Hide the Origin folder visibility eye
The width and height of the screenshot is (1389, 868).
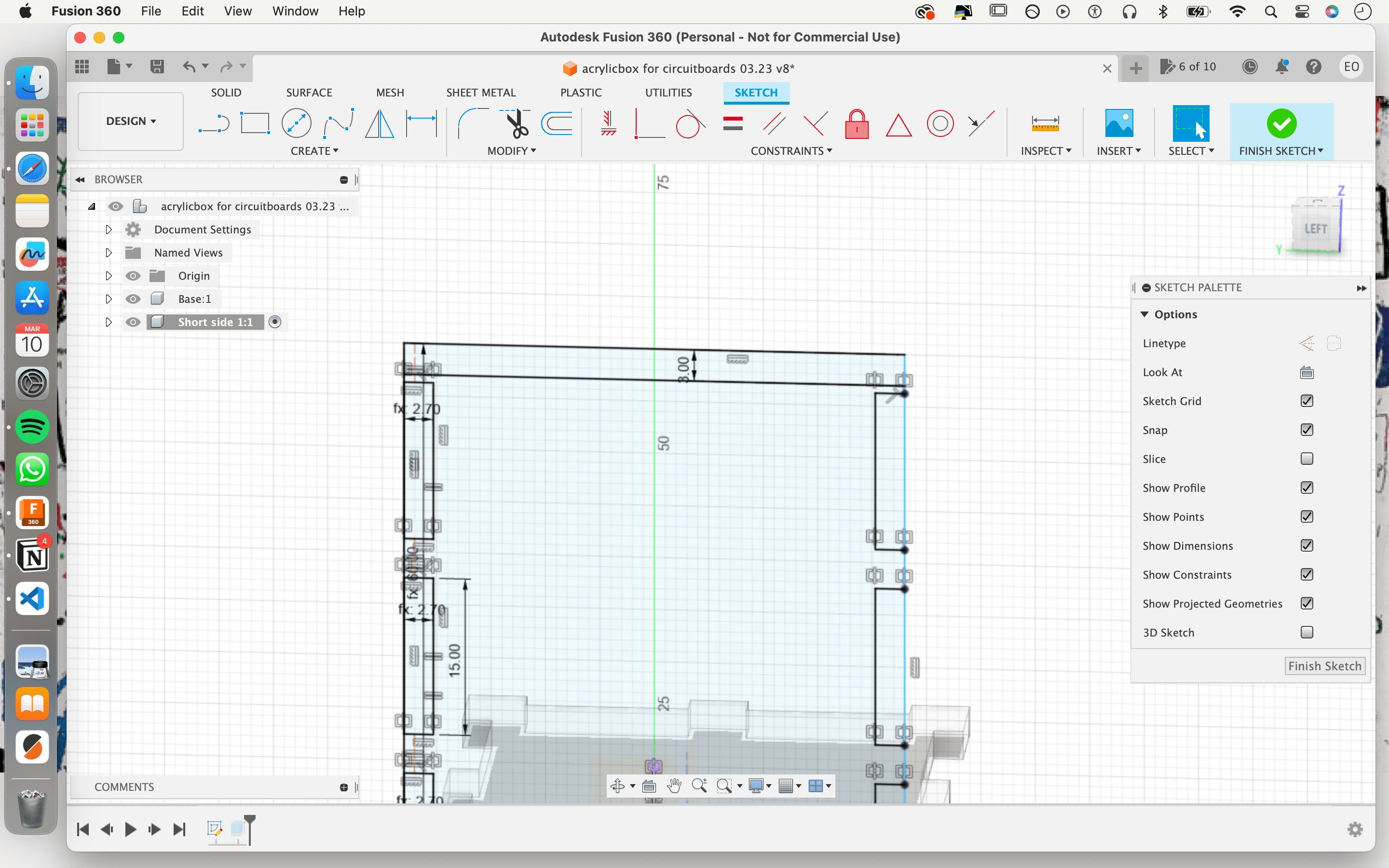(x=133, y=276)
